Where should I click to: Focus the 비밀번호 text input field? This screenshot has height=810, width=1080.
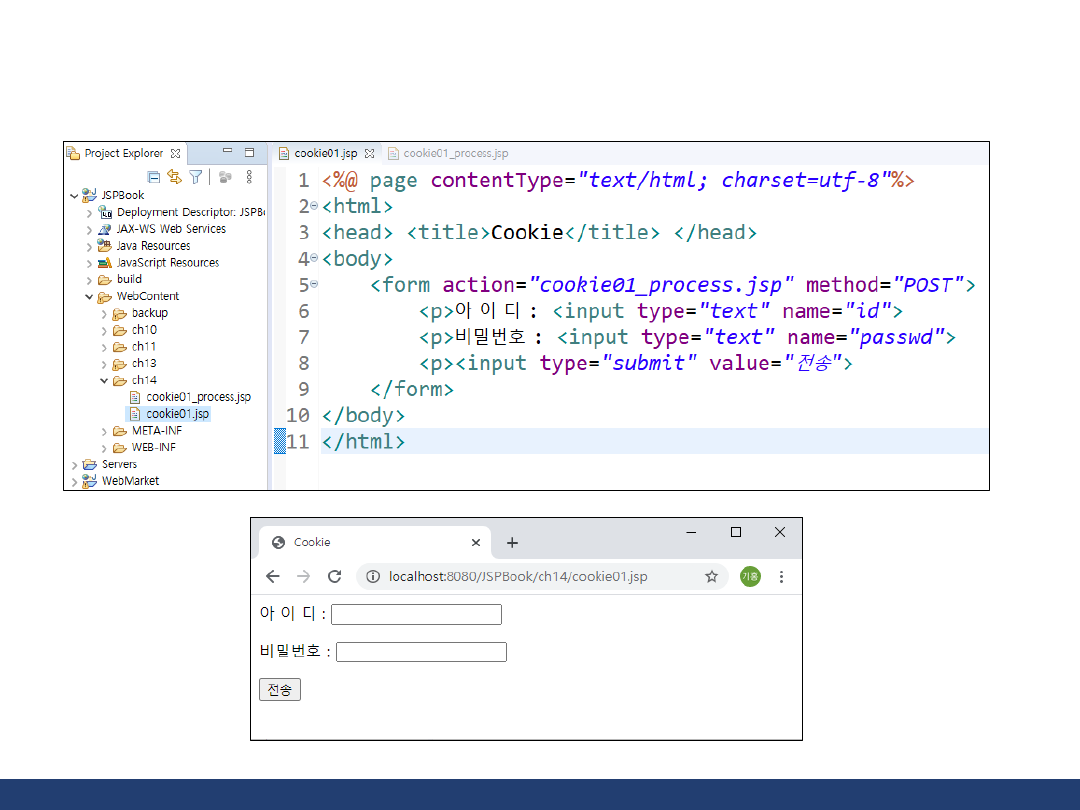[x=421, y=652]
